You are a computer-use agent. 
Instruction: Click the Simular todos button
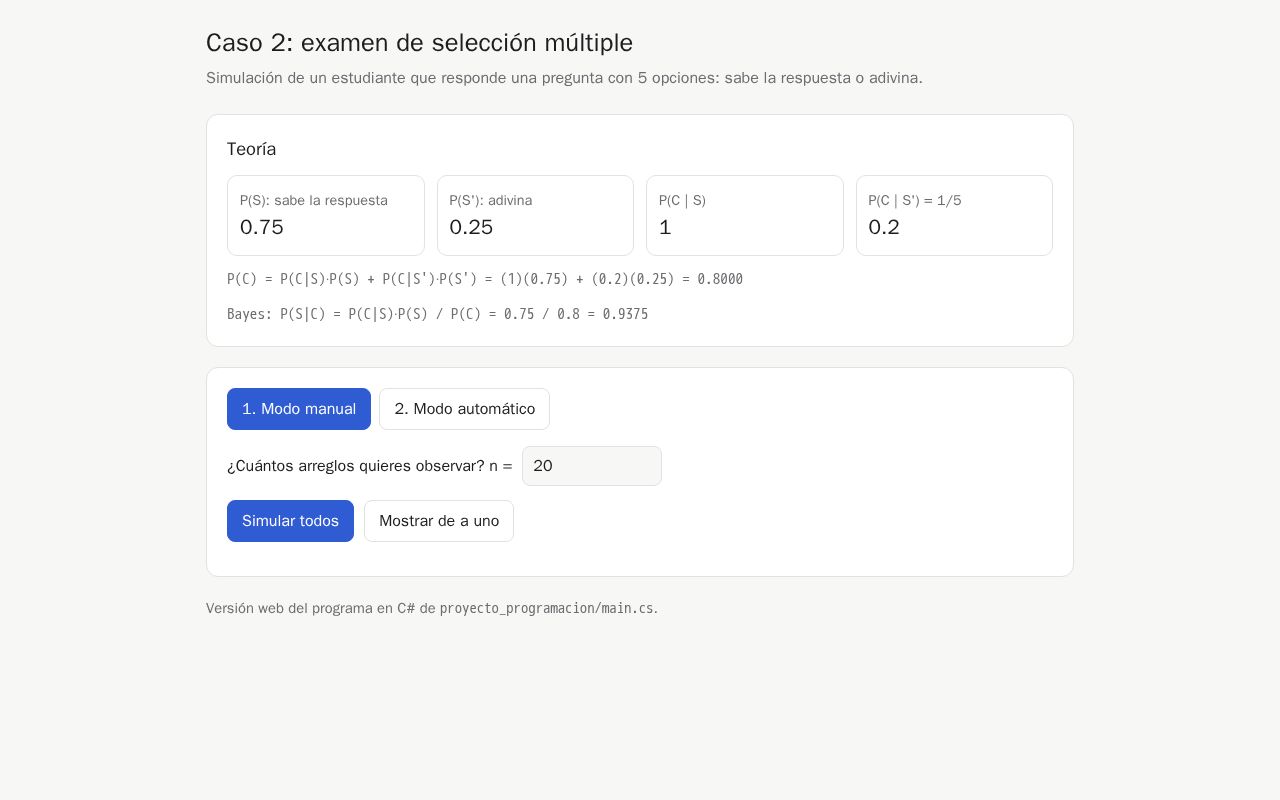point(290,521)
